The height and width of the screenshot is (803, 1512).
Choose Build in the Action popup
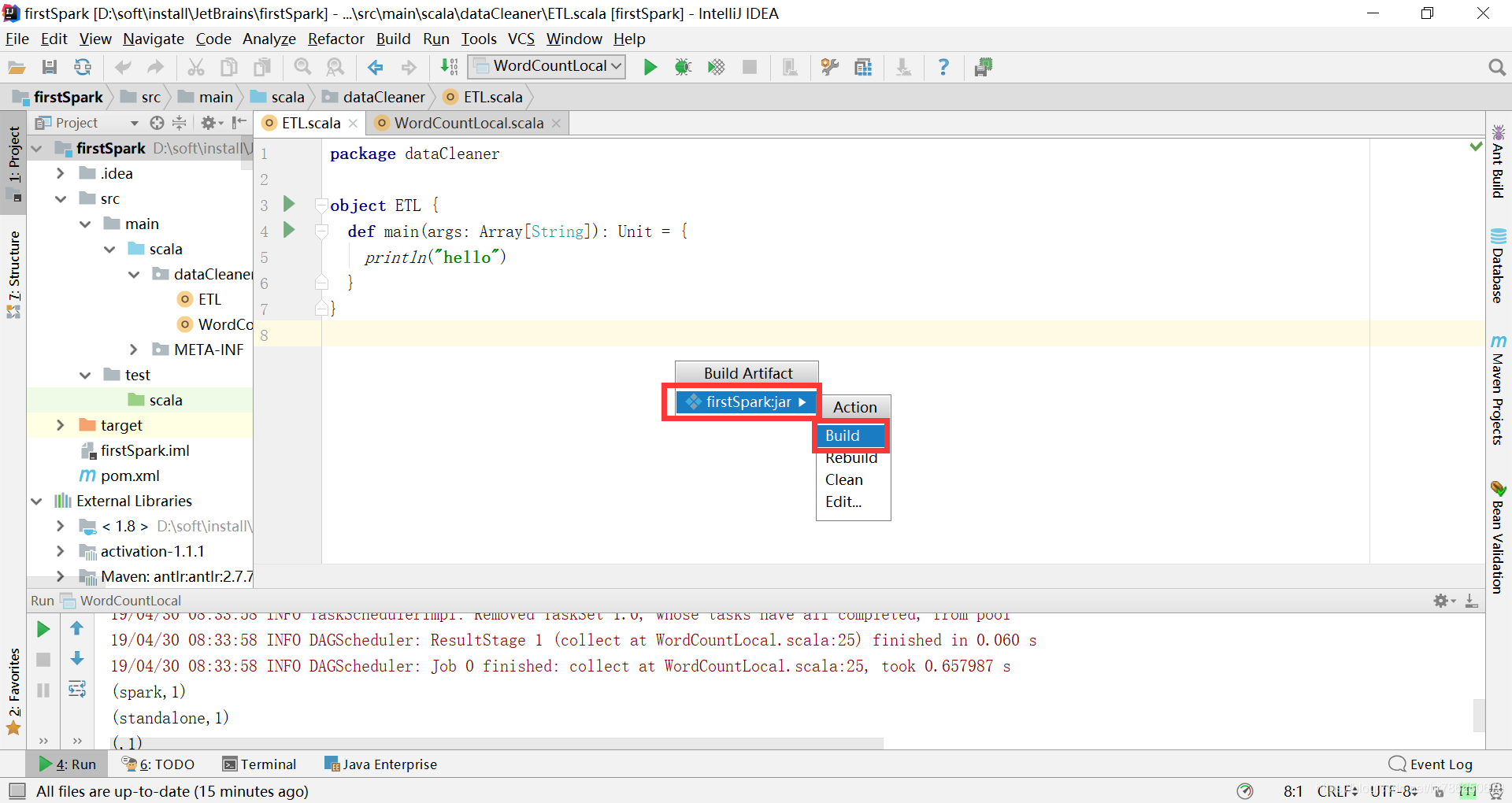852,435
